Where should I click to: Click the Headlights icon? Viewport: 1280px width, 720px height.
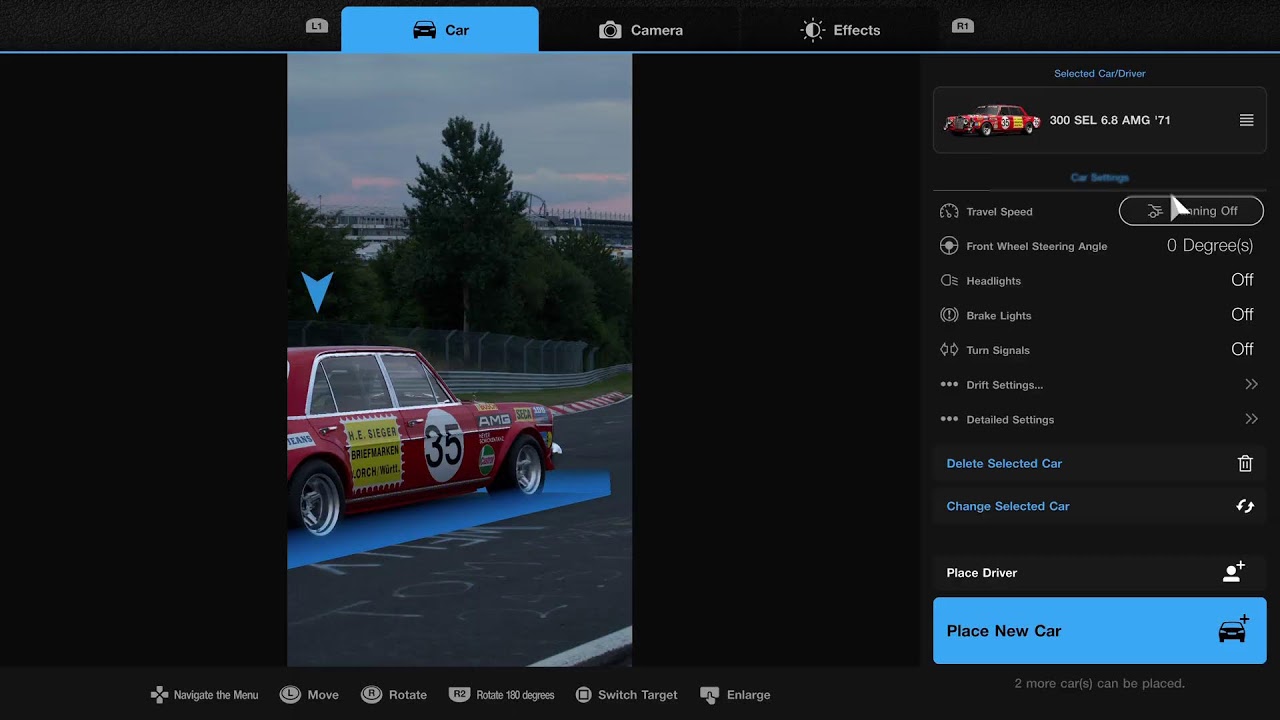949,281
